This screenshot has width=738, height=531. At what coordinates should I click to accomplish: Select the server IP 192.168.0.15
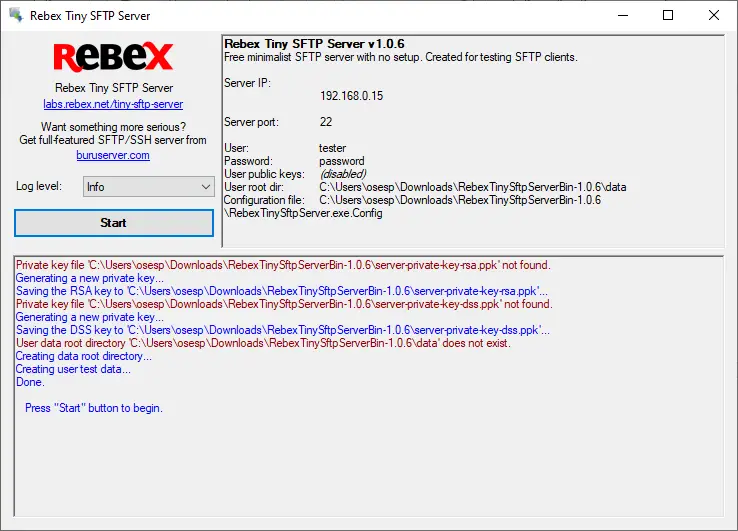[x=352, y=96]
